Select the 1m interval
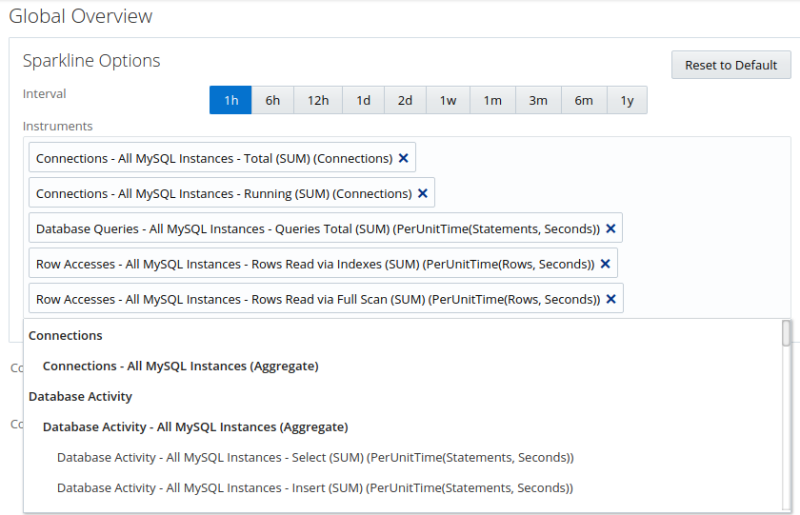 (x=493, y=100)
